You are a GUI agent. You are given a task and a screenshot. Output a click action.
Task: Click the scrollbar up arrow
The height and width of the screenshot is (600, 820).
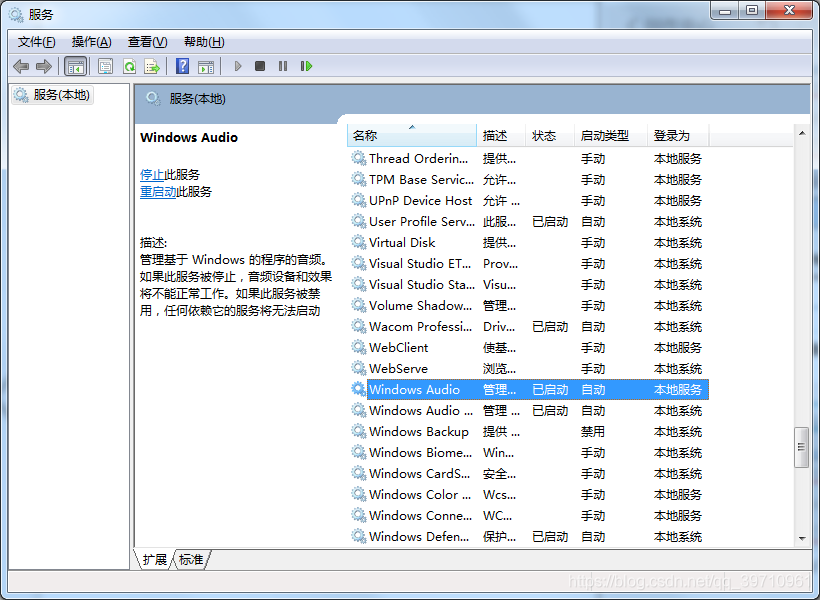[x=802, y=133]
